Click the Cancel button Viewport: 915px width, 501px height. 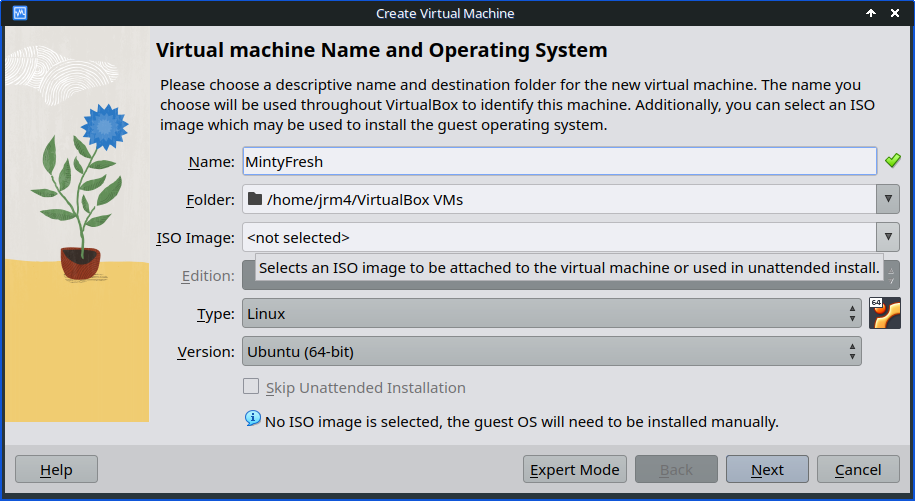point(858,470)
